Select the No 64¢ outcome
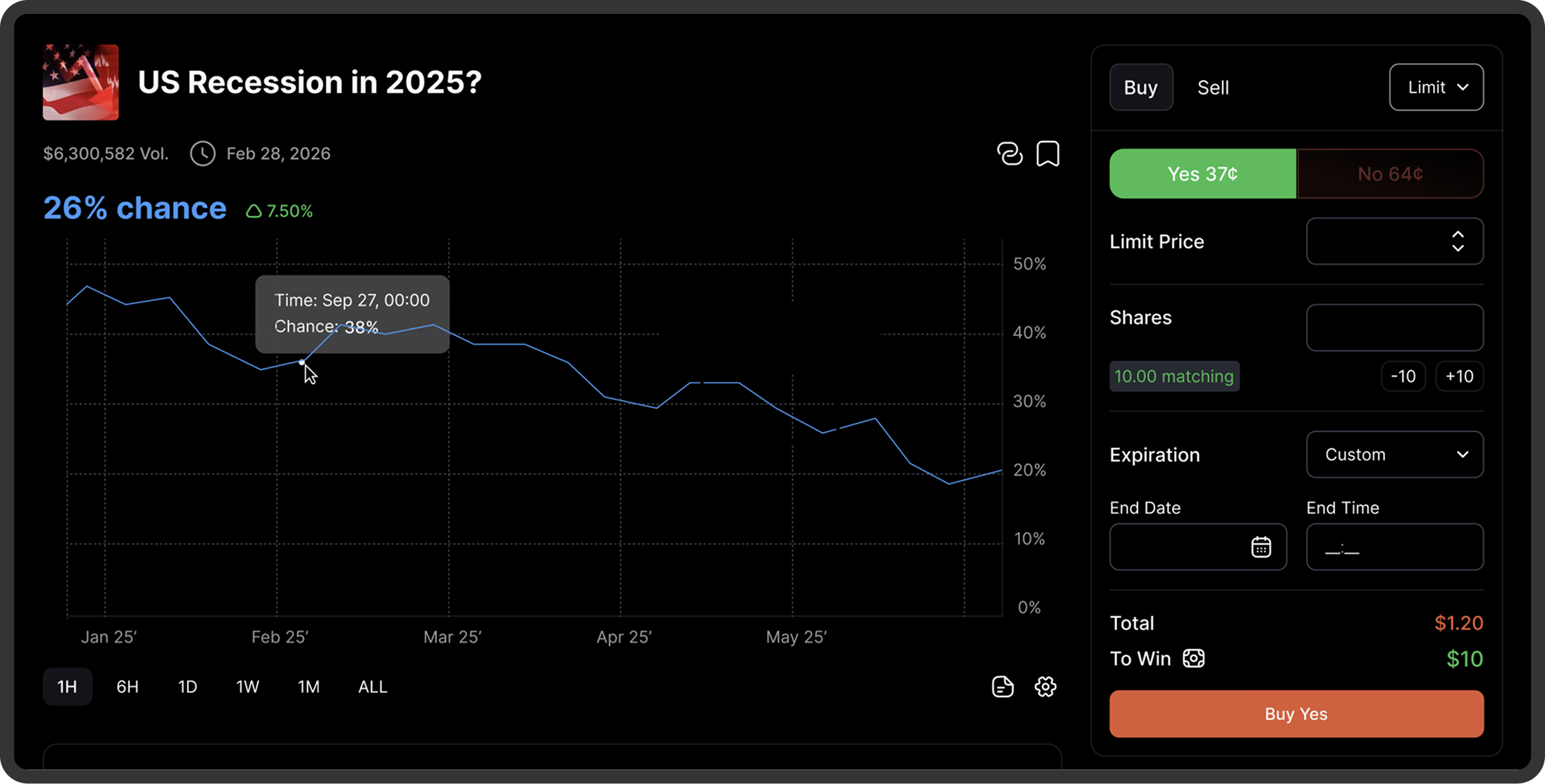This screenshot has width=1545, height=784. click(1389, 174)
